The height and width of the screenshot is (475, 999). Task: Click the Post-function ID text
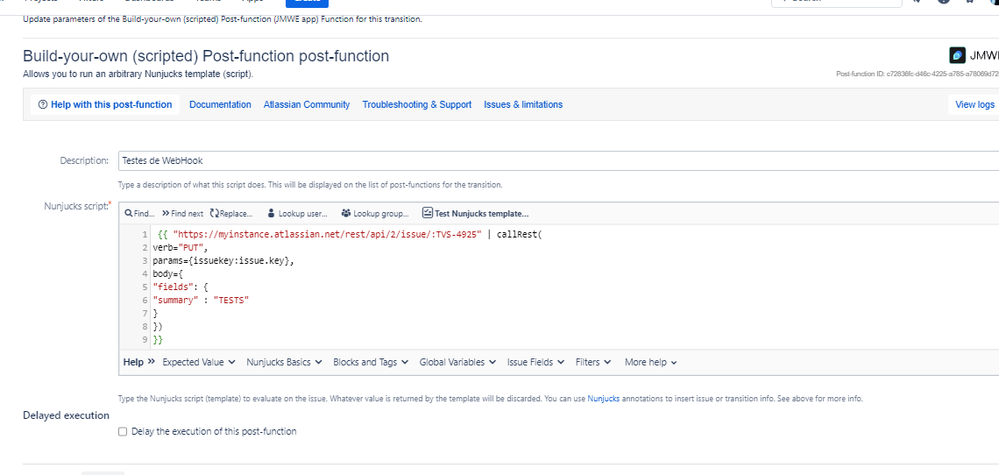point(917,74)
